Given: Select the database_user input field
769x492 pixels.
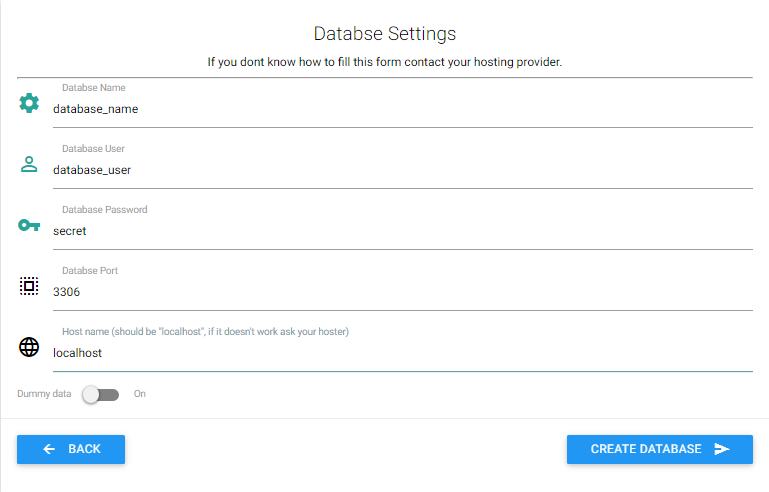Looking at the screenshot, I should tap(400, 170).
